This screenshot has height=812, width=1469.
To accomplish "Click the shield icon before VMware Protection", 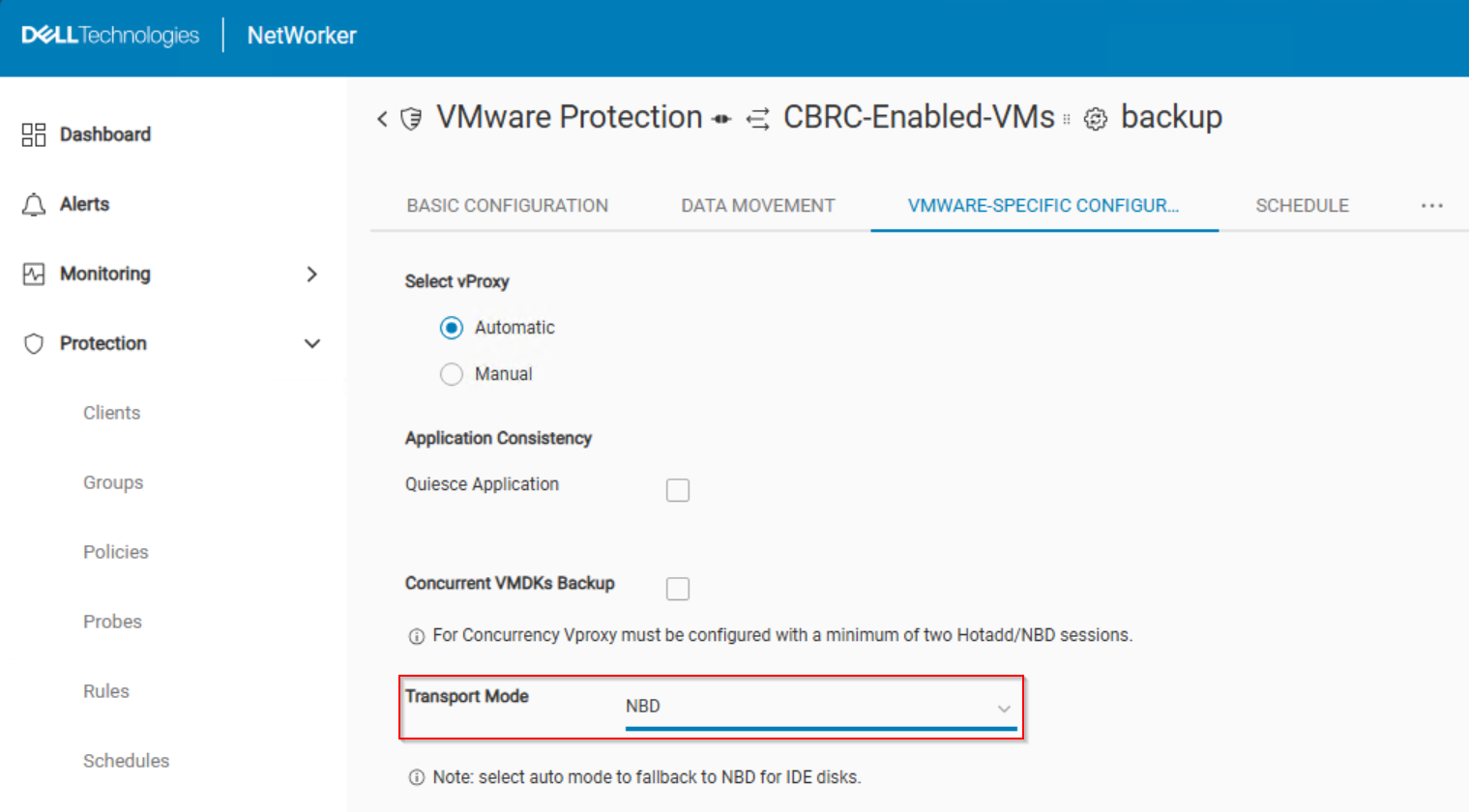I will coord(412,119).
